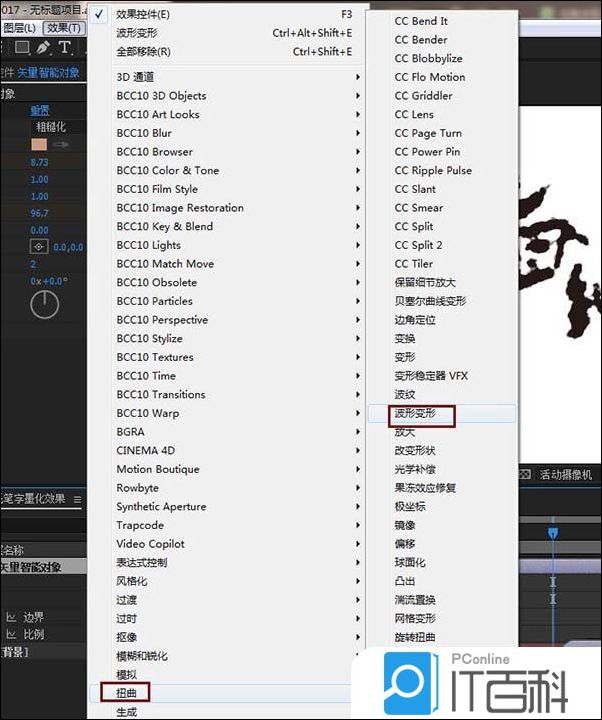Select the 矢量智能对象 layer row

click(x=44, y=567)
